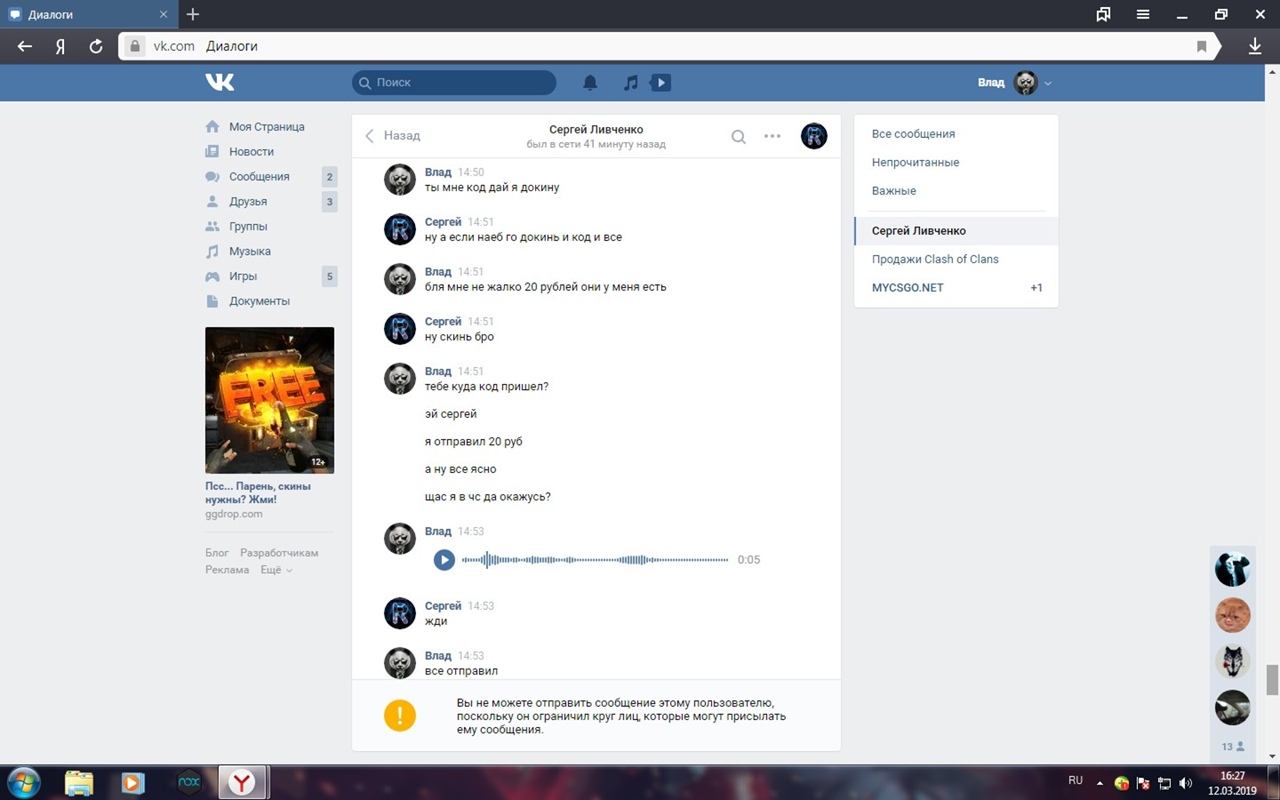Open the Yandex browser downloads icon

pyautogui.click(x=1255, y=46)
